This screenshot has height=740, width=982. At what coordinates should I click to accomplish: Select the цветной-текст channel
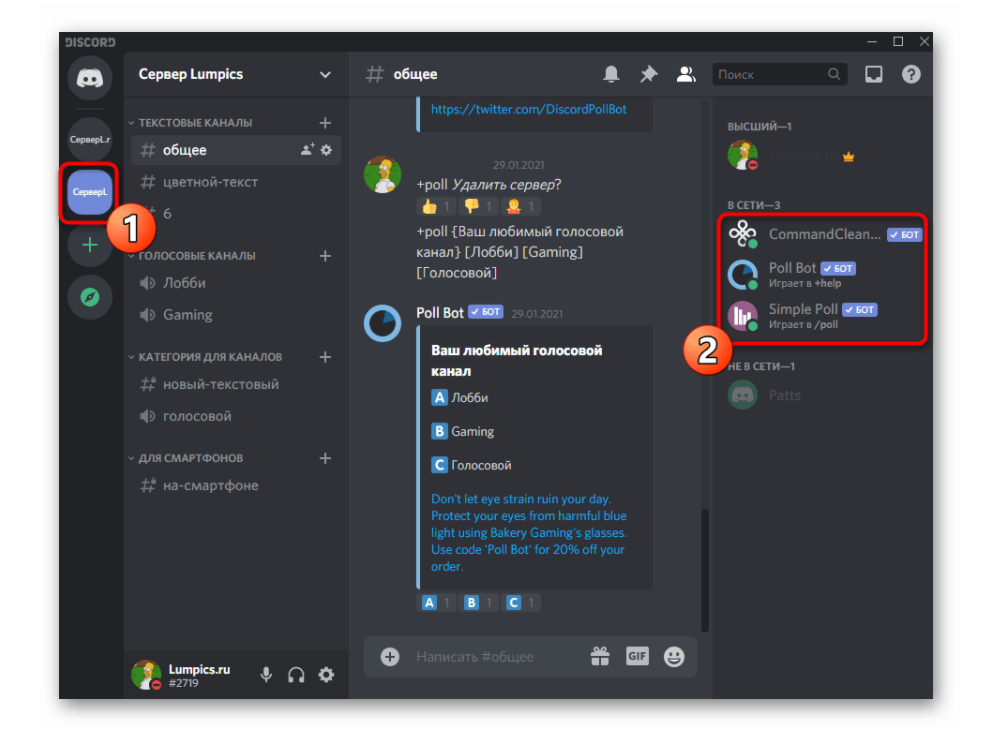[x=210, y=182]
